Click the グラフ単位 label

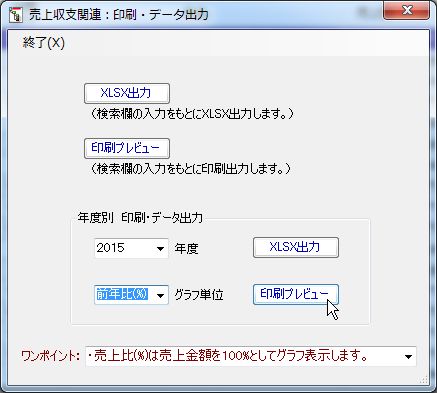(x=199, y=295)
